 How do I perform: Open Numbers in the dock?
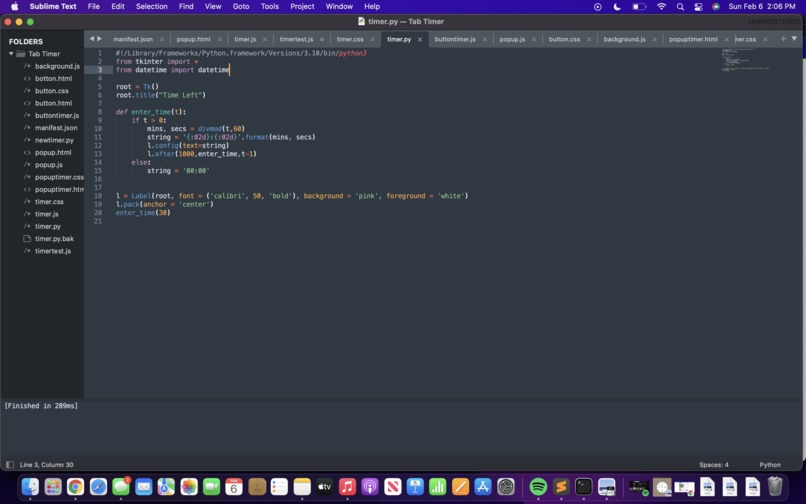437,486
